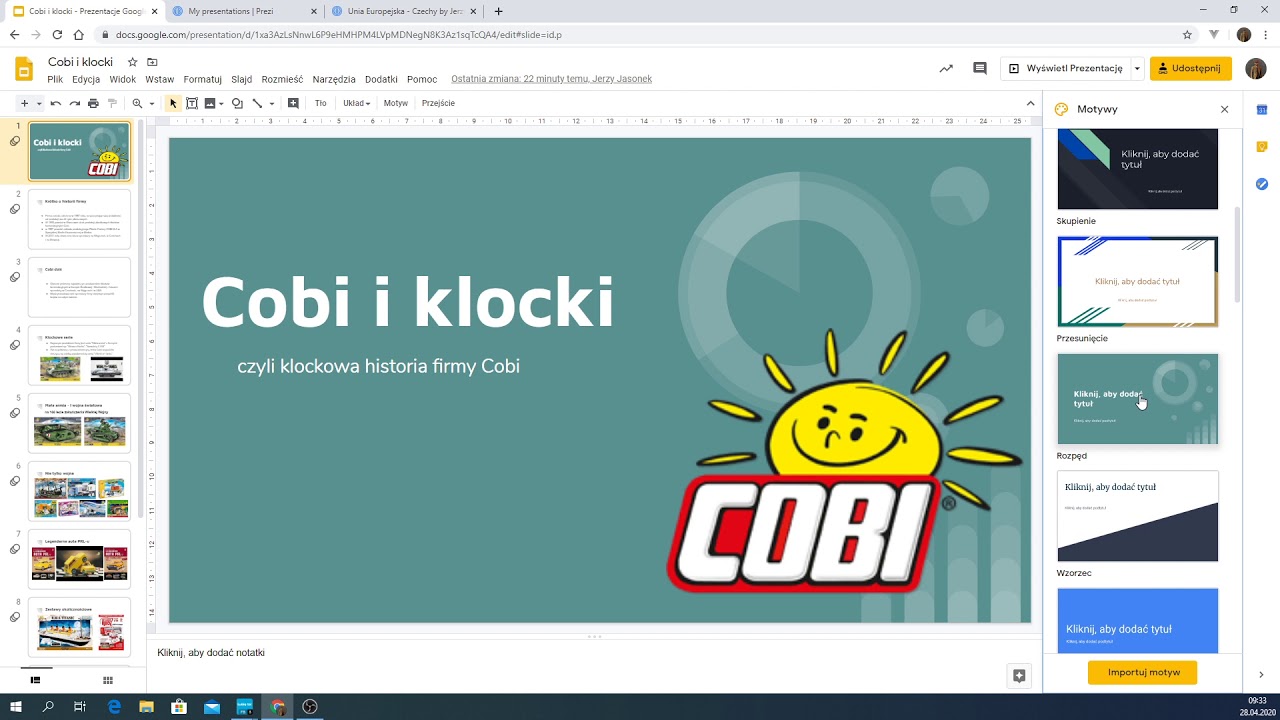Redo the last action
The image size is (1280, 720).
pyautogui.click(x=74, y=103)
